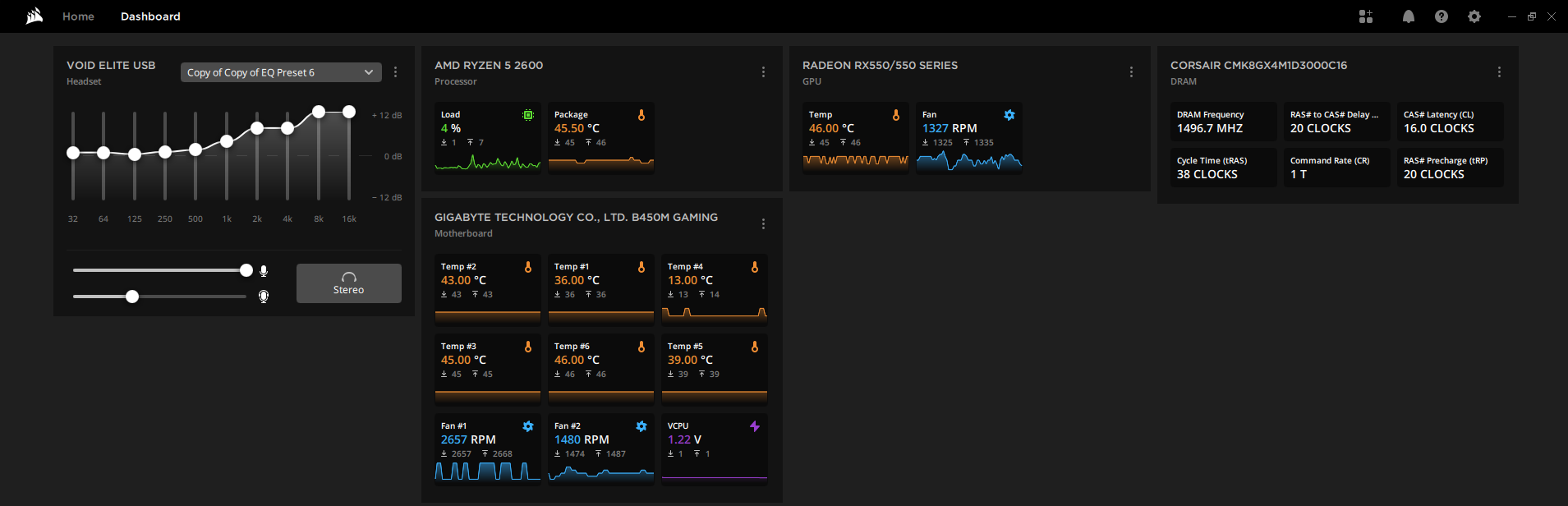The image size is (1568, 506).
Task: Click the Fan #2 fan icon
Action: [641, 426]
